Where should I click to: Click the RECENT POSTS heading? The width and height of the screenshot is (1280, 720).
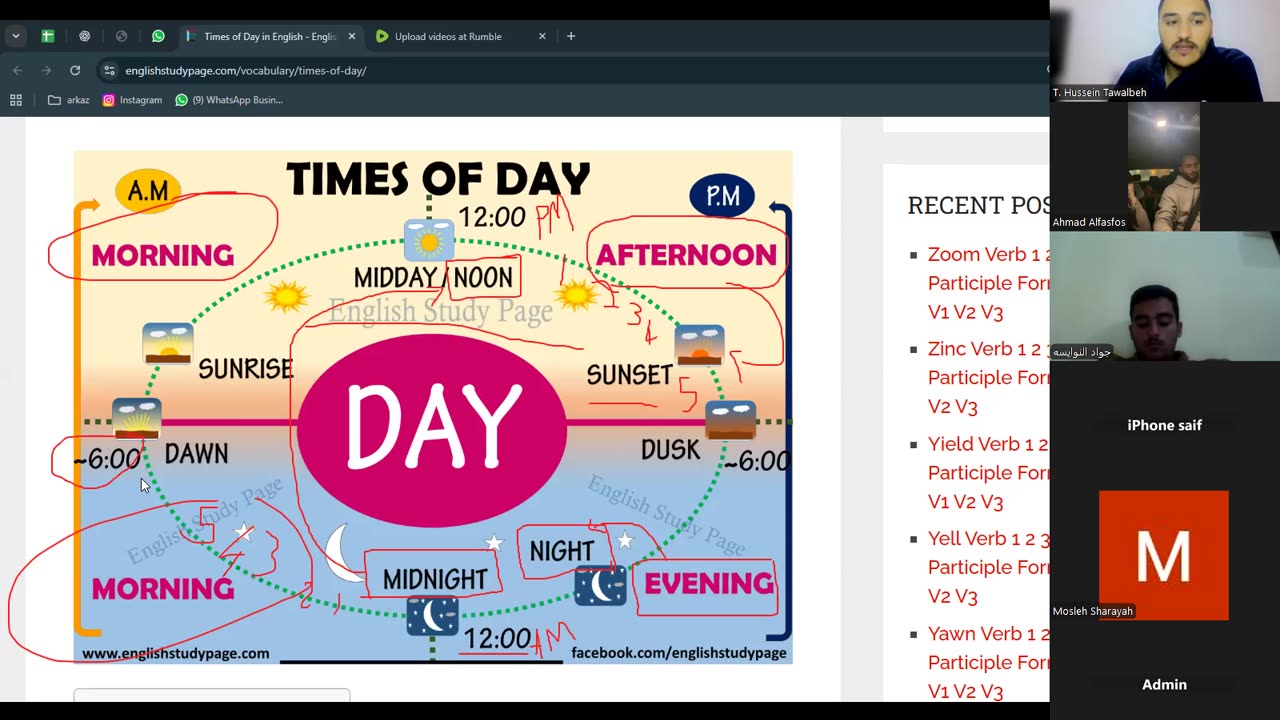click(x=979, y=205)
